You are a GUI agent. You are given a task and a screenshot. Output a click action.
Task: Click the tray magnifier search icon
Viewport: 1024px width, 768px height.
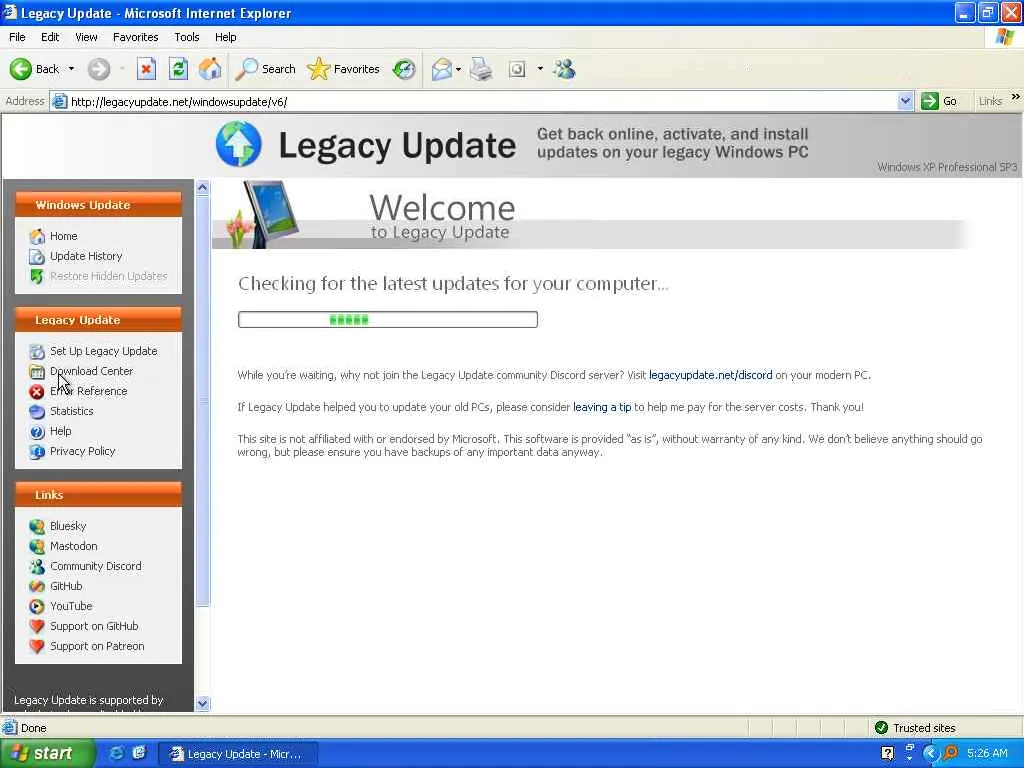[x=950, y=753]
